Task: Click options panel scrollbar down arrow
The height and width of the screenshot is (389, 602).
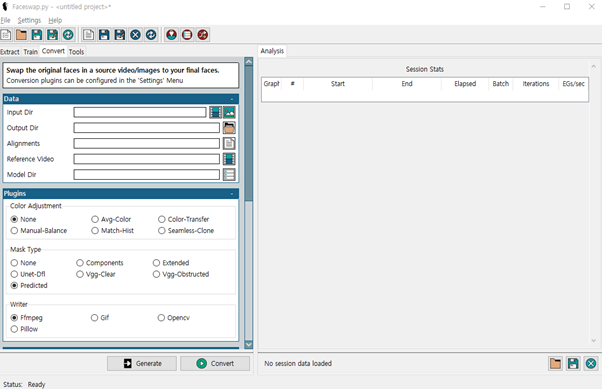Action: click(x=248, y=344)
